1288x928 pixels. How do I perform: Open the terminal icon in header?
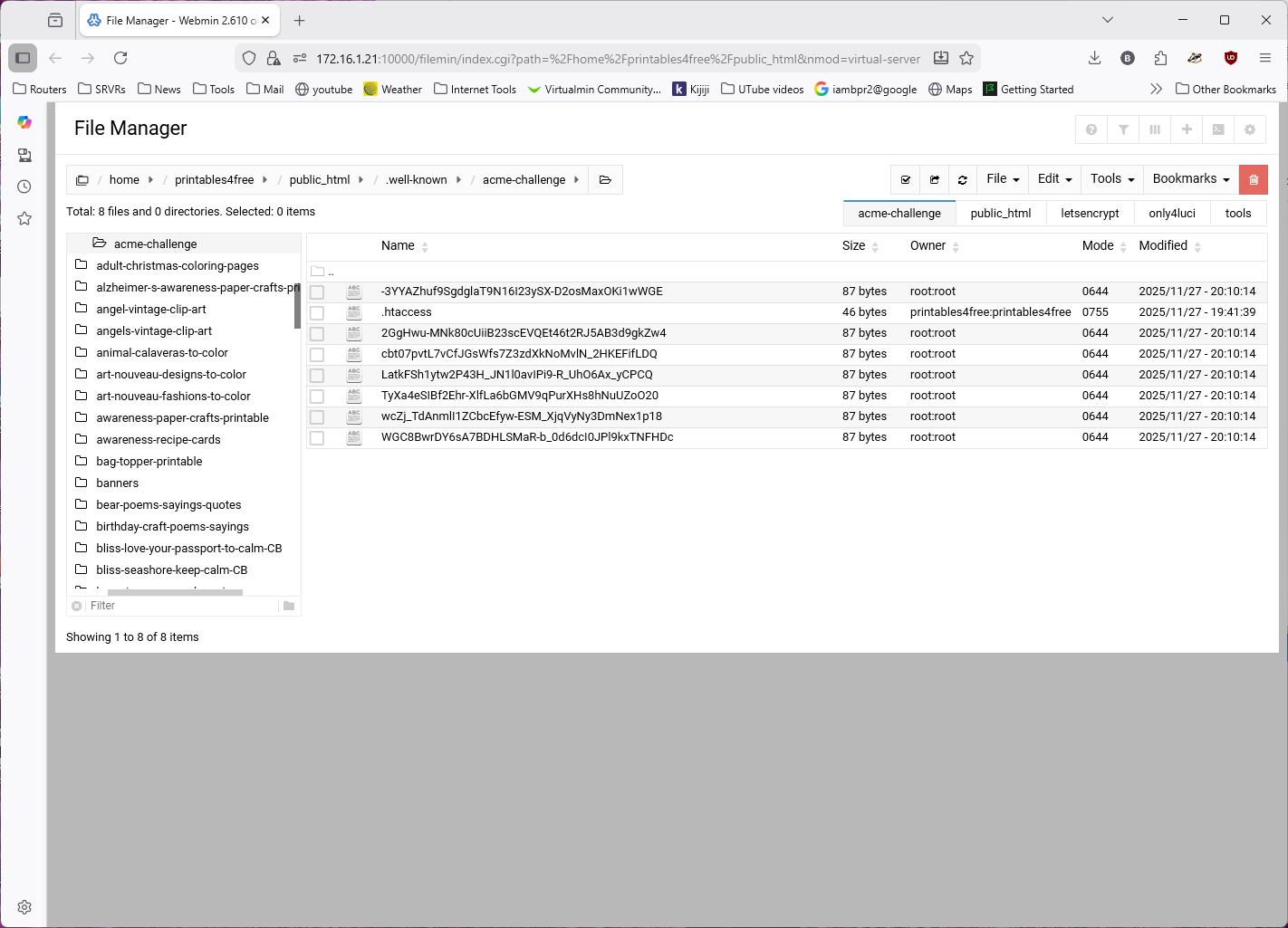1218,129
